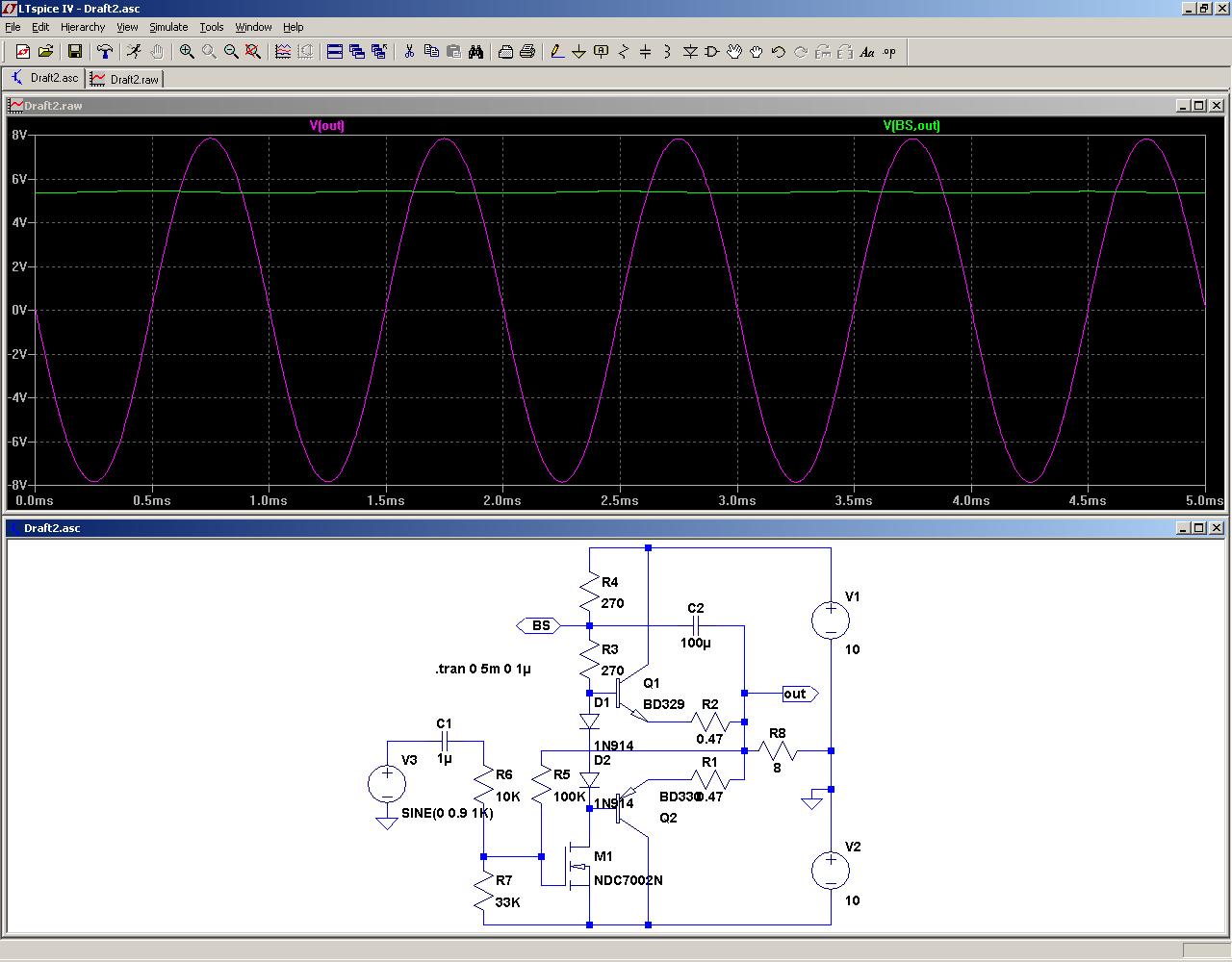Place an Inductor component
This screenshot has width=1232, height=962.
click(x=668, y=52)
